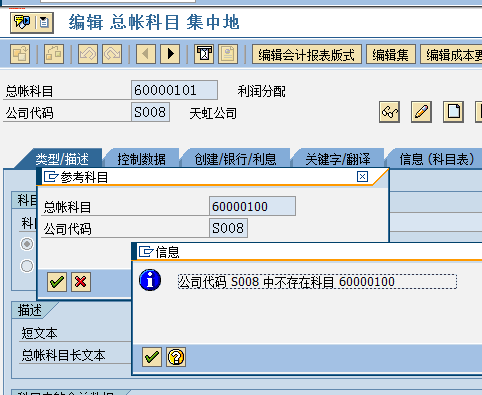Screen dimensions: 482x395
Task: Click the 利润分配 account description text
Action: pos(262,91)
